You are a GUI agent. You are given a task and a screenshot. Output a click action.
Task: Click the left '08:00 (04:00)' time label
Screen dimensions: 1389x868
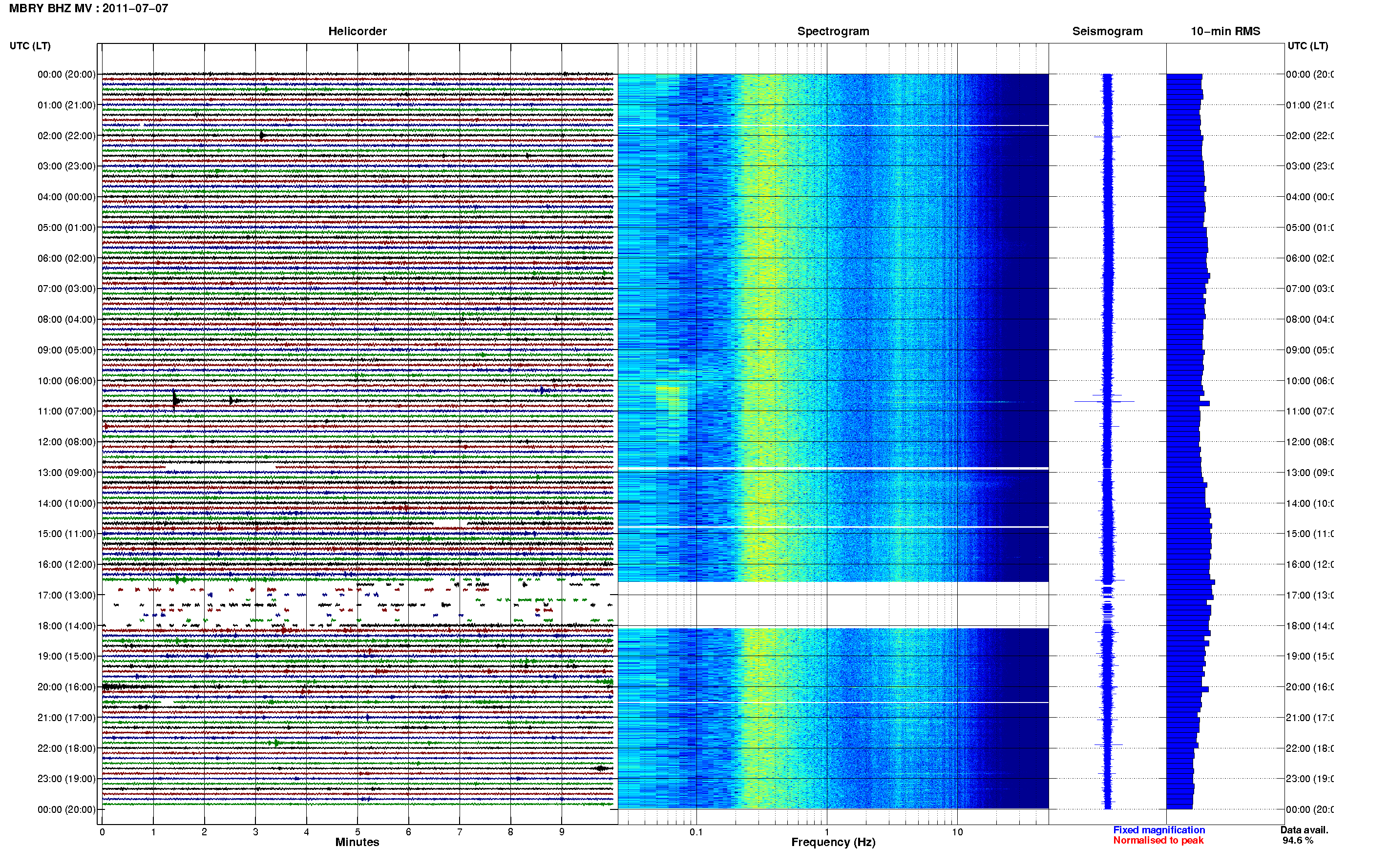click(x=66, y=319)
